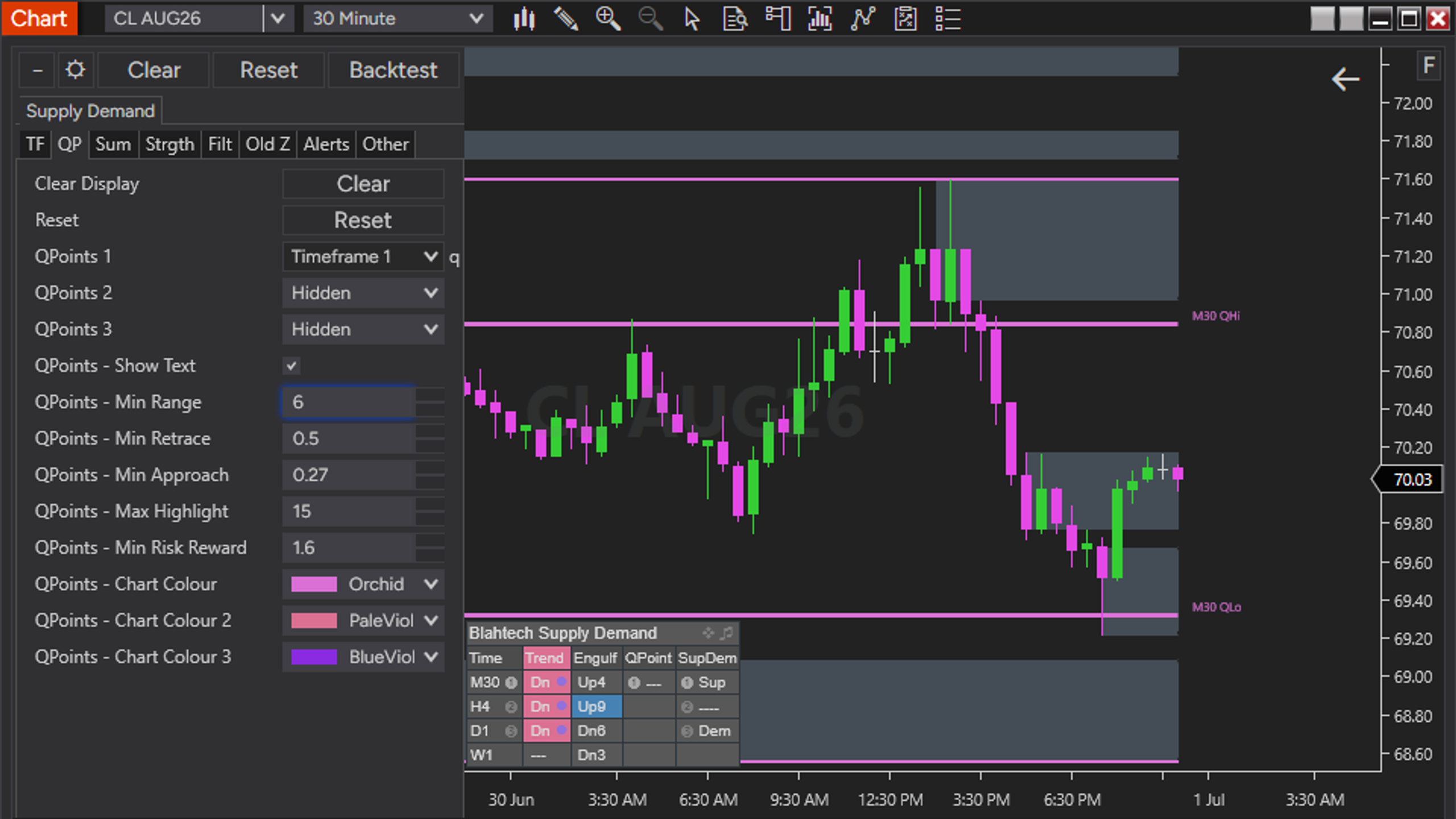Toggle the D1 timeframe indicator in the table
Screen dimensions: 1456x819
pos(511,731)
